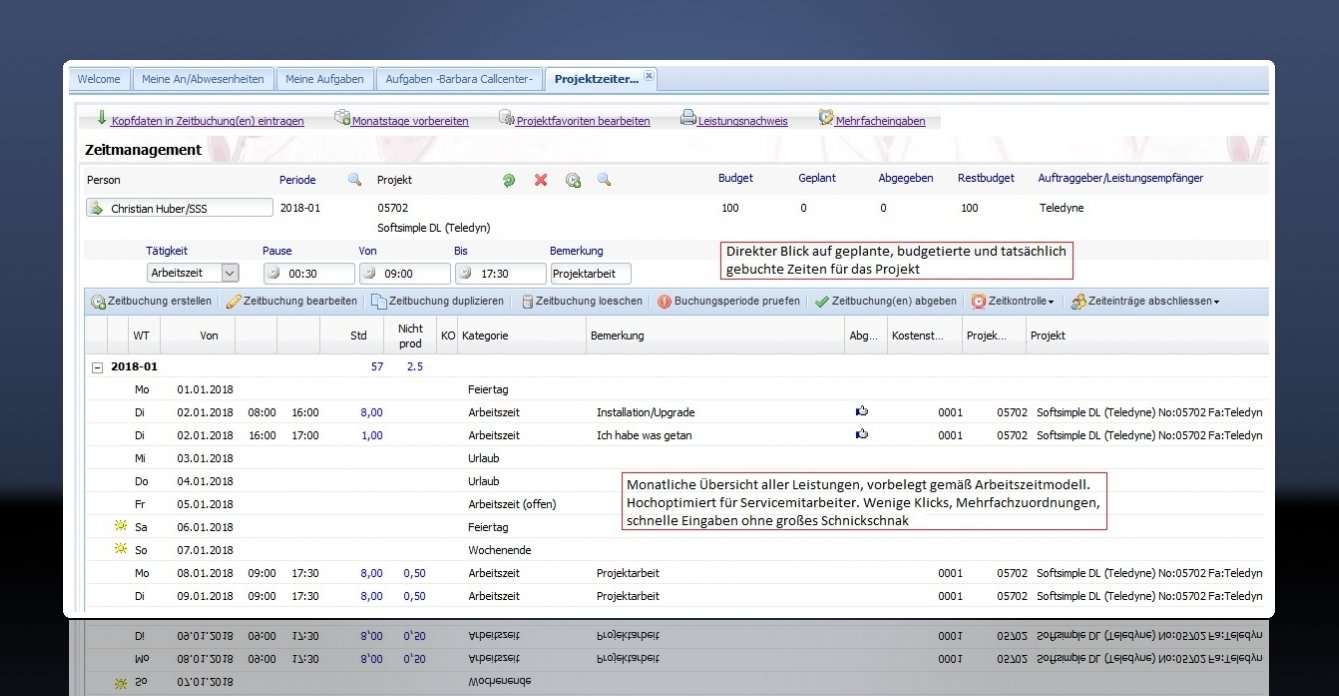
Task: Click the sun icon on Sa 06.01.2018 row
Action: (122, 526)
